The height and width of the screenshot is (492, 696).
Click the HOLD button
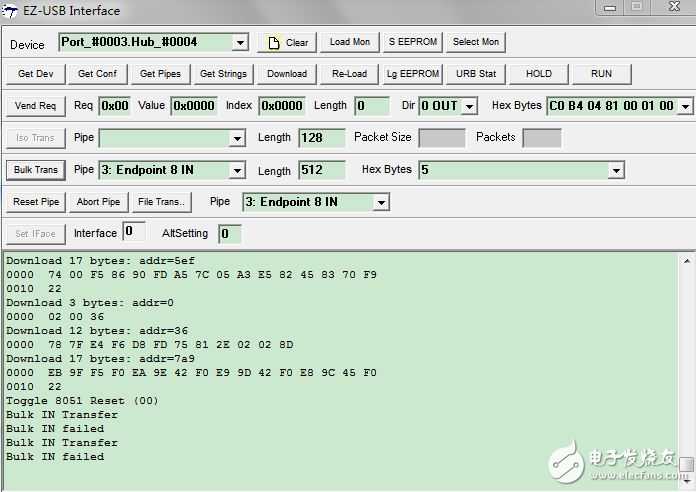539,74
